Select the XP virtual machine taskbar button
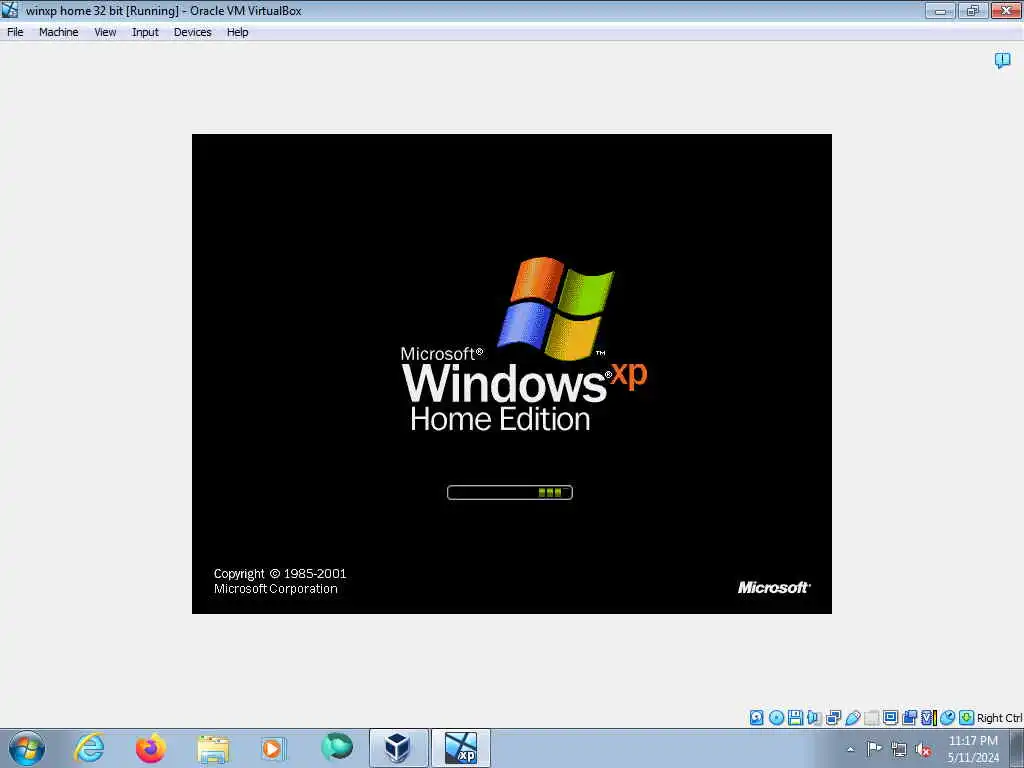Image resolution: width=1024 pixels, height=768 pixels. coord(460,748)
